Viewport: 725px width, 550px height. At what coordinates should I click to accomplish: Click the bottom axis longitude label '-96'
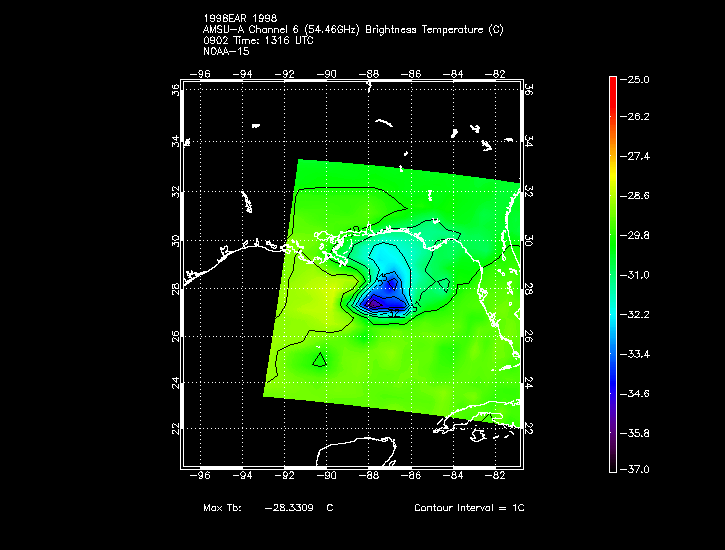(200, 476)
